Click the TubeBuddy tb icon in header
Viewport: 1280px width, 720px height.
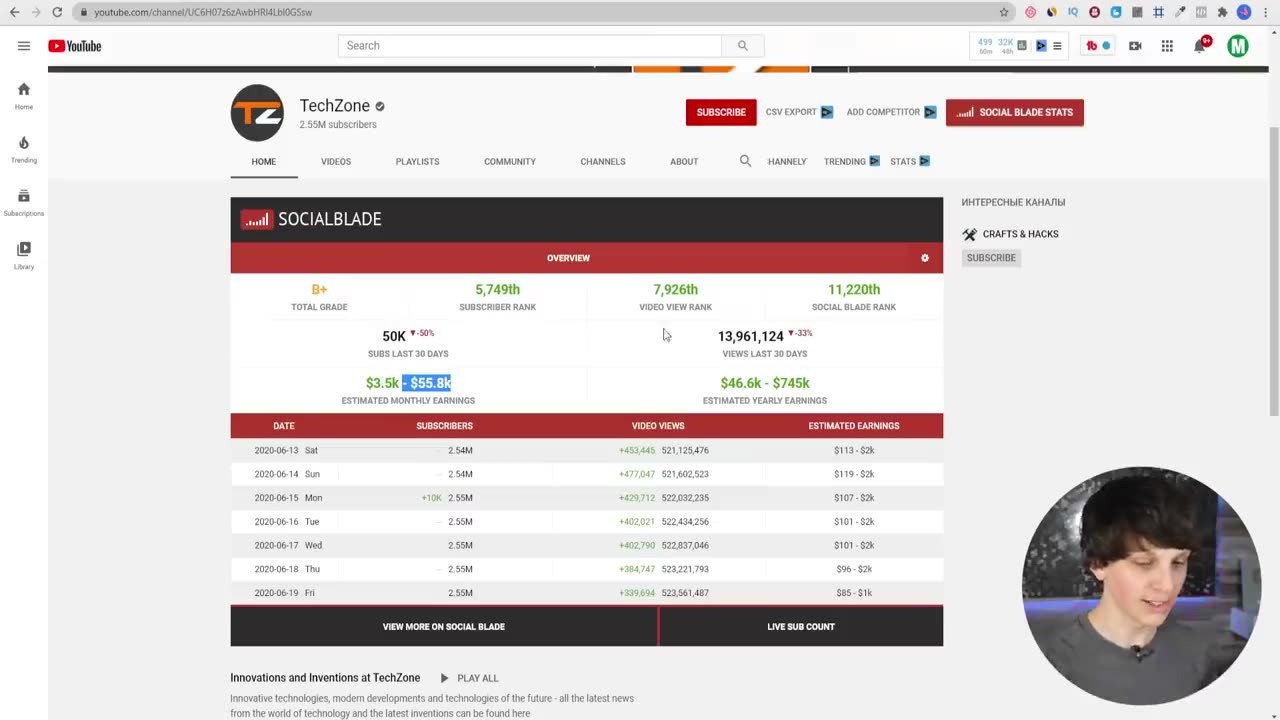1092,46
